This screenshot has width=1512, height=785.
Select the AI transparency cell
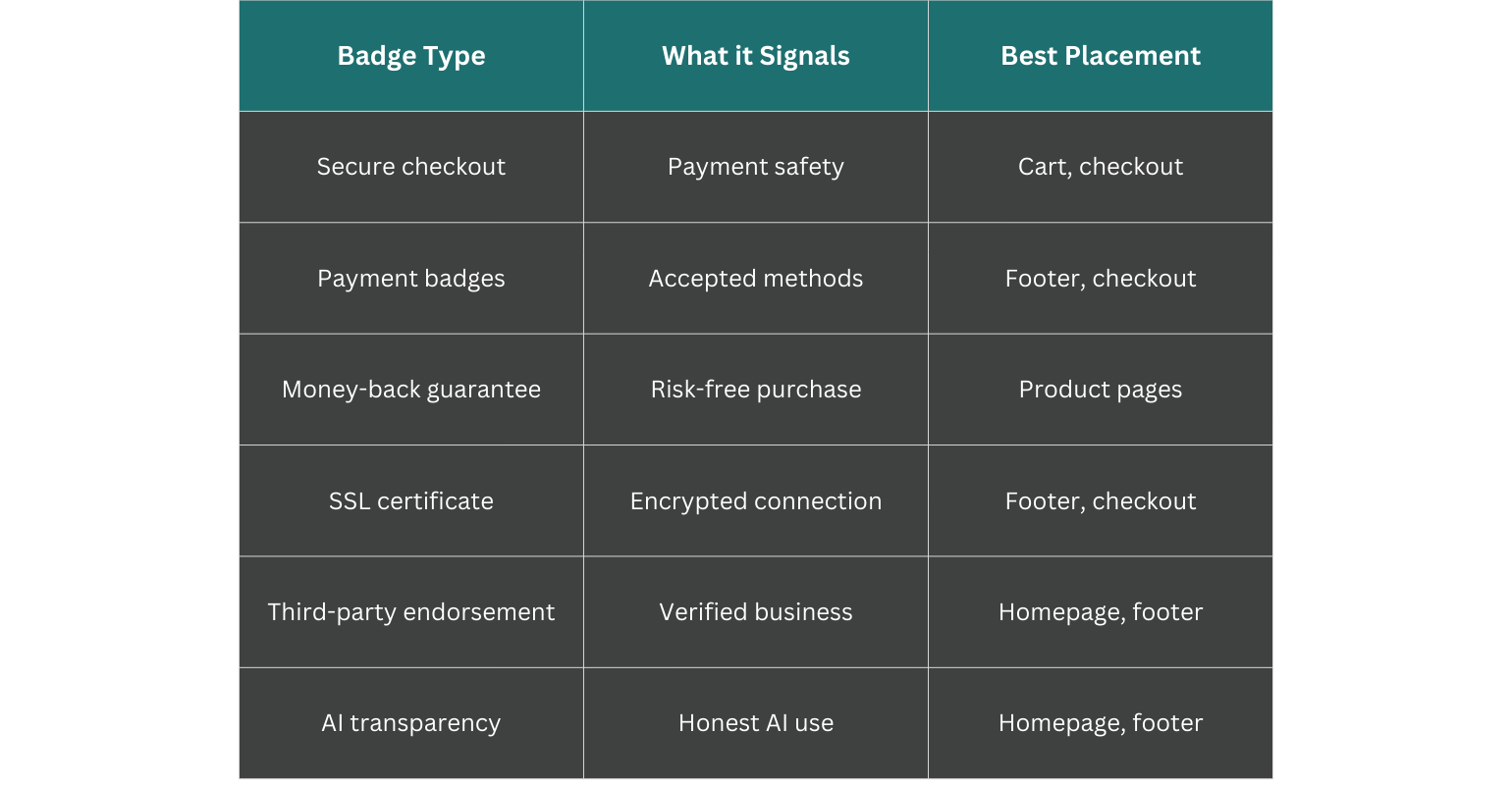pos(411,723)
